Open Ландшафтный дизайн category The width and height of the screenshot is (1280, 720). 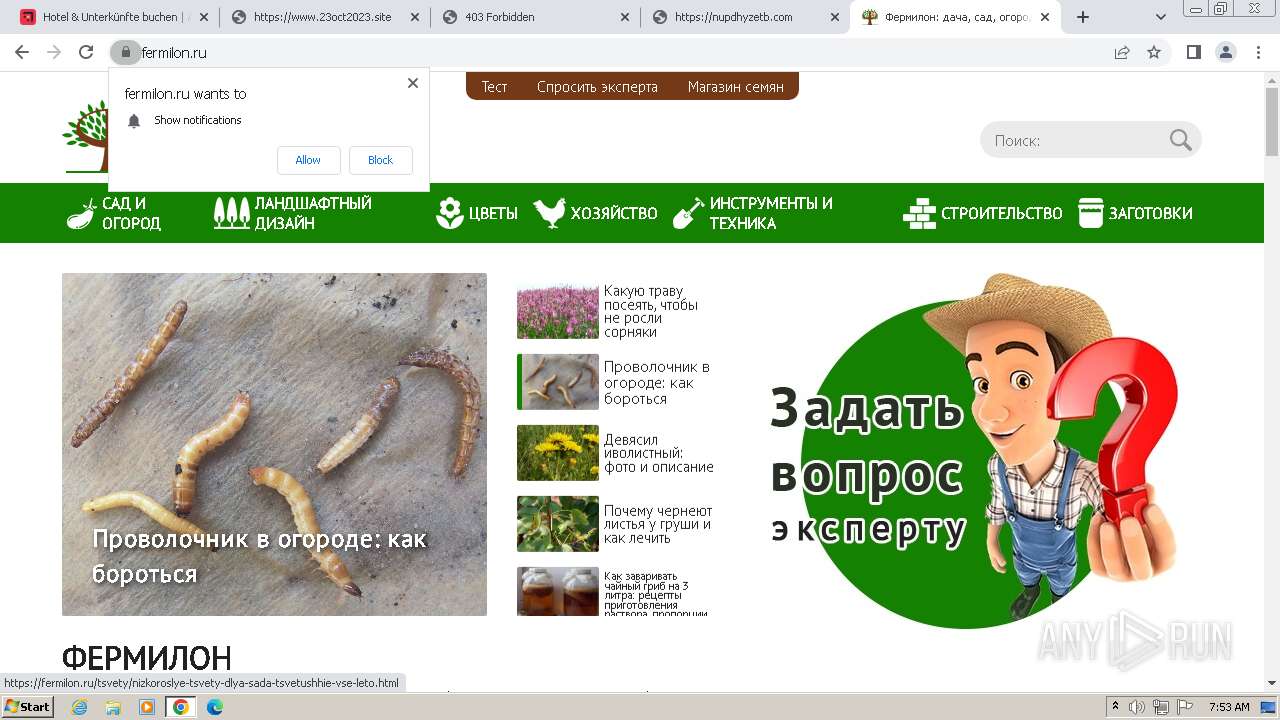(x=292, y=213)
